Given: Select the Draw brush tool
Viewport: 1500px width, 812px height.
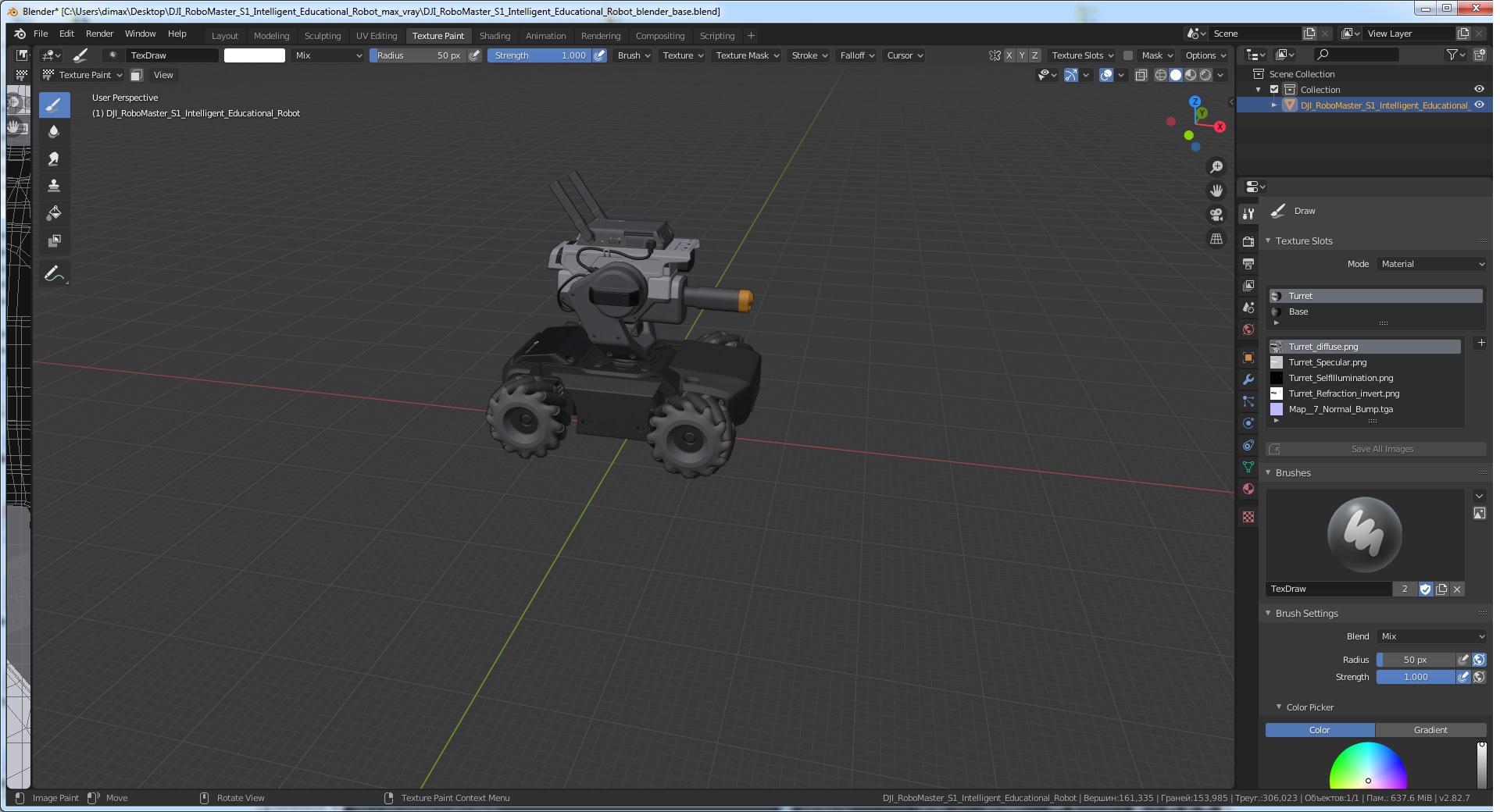Looking at the screenshot, I should click(54, 105).
